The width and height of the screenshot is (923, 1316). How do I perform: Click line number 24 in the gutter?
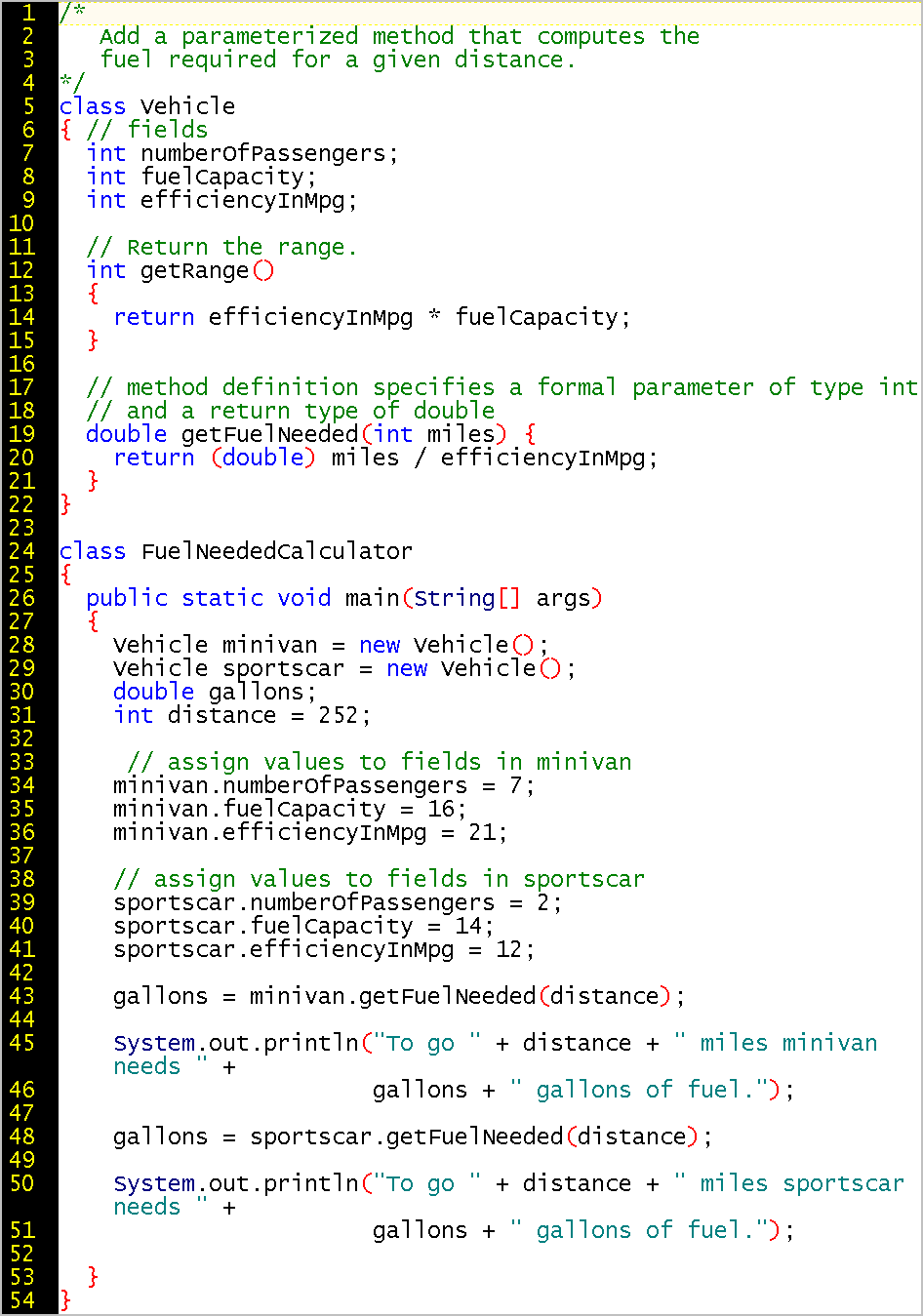pyautogui.click(x=22, y=551)
